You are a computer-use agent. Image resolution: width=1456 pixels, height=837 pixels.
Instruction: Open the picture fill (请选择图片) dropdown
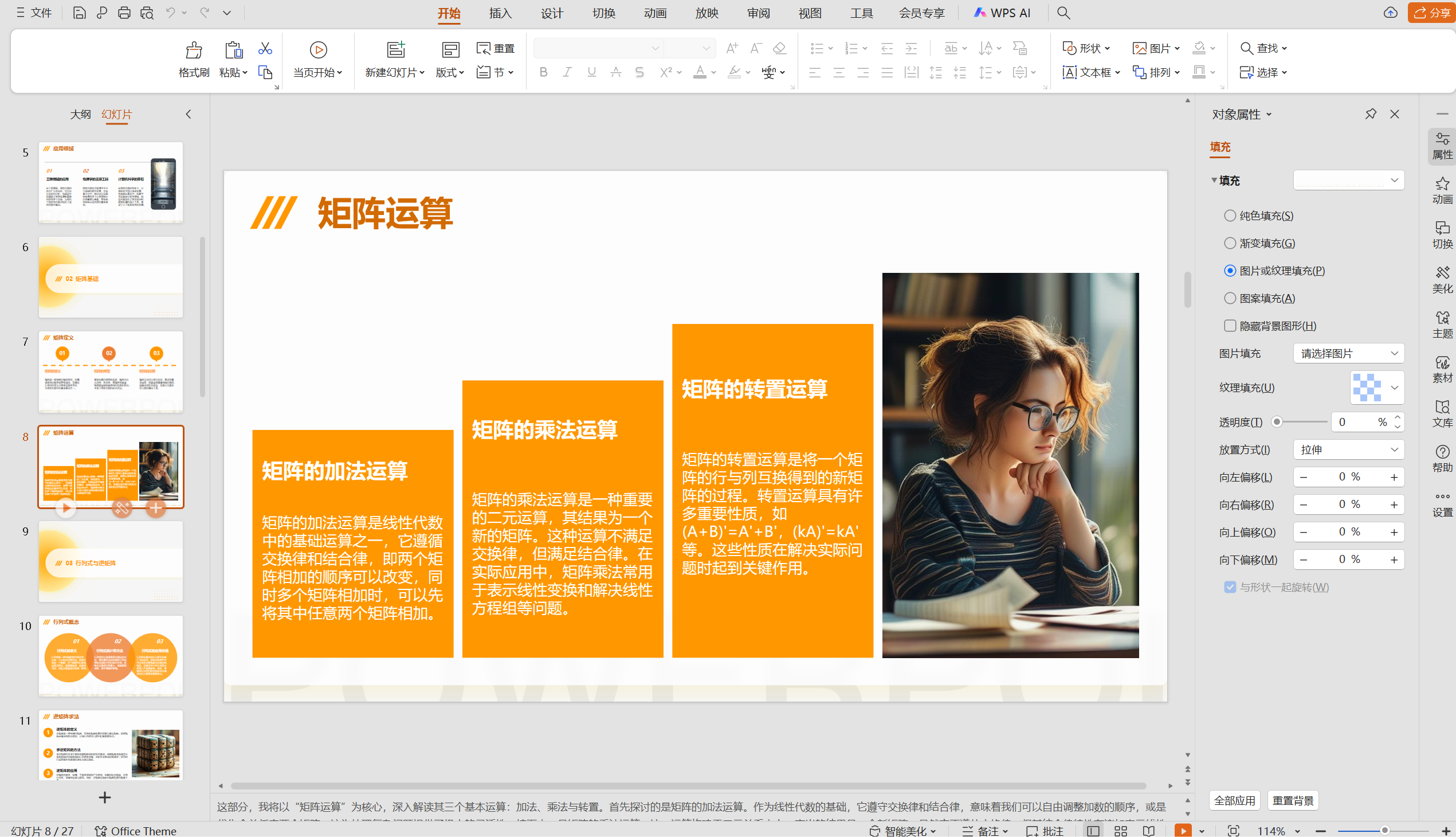[x=1348, y=354]
